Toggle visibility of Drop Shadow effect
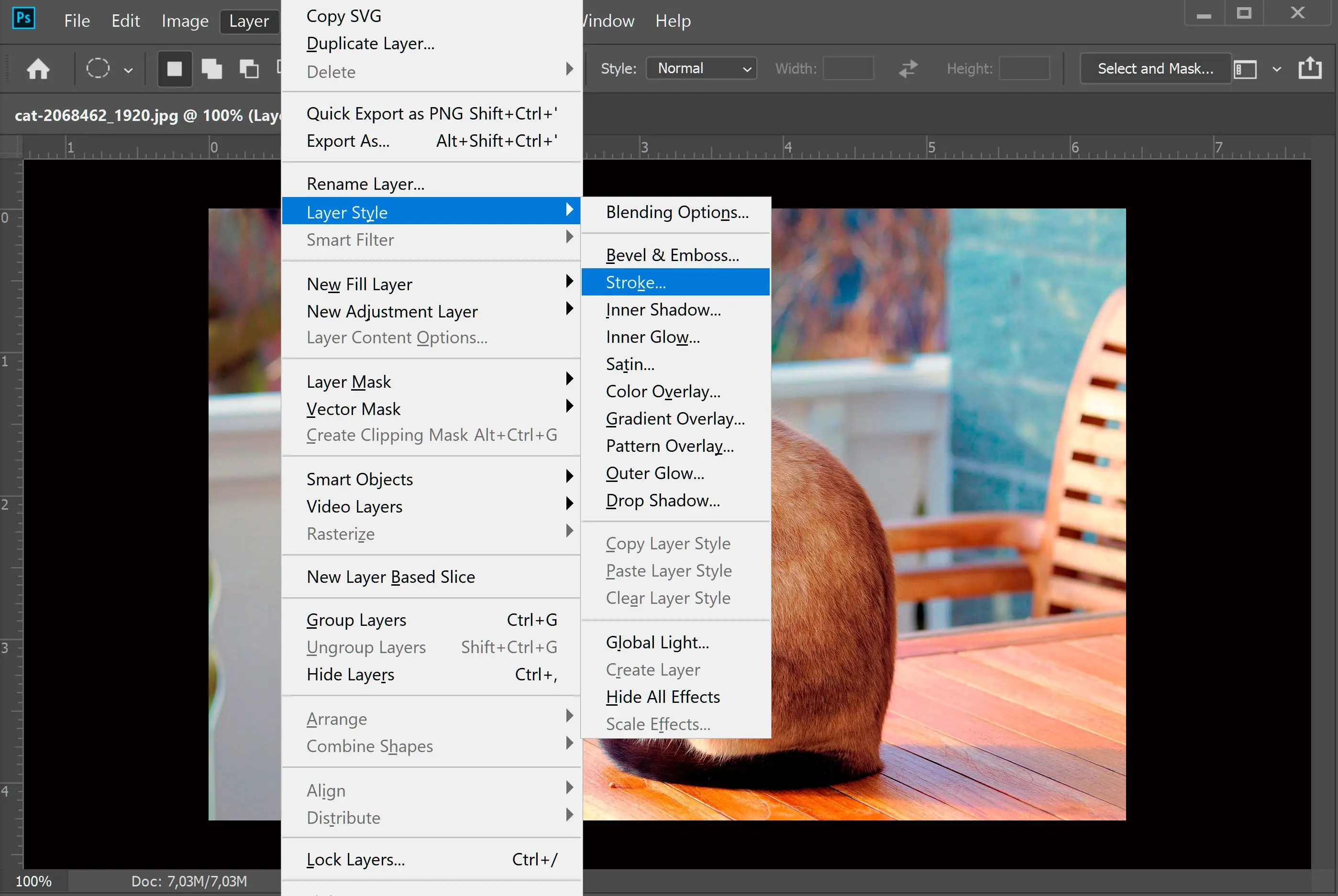Image resolution: width=1338 pixels, height=896 pixels. click(x=662, y=500)
